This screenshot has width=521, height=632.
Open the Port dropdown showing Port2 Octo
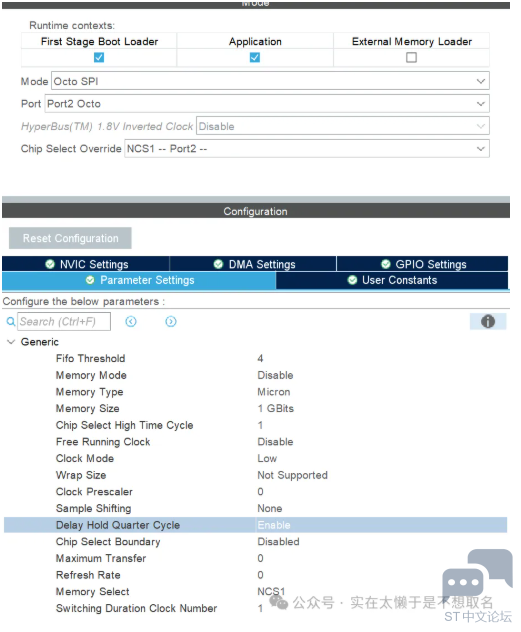(x=267, y=104)
